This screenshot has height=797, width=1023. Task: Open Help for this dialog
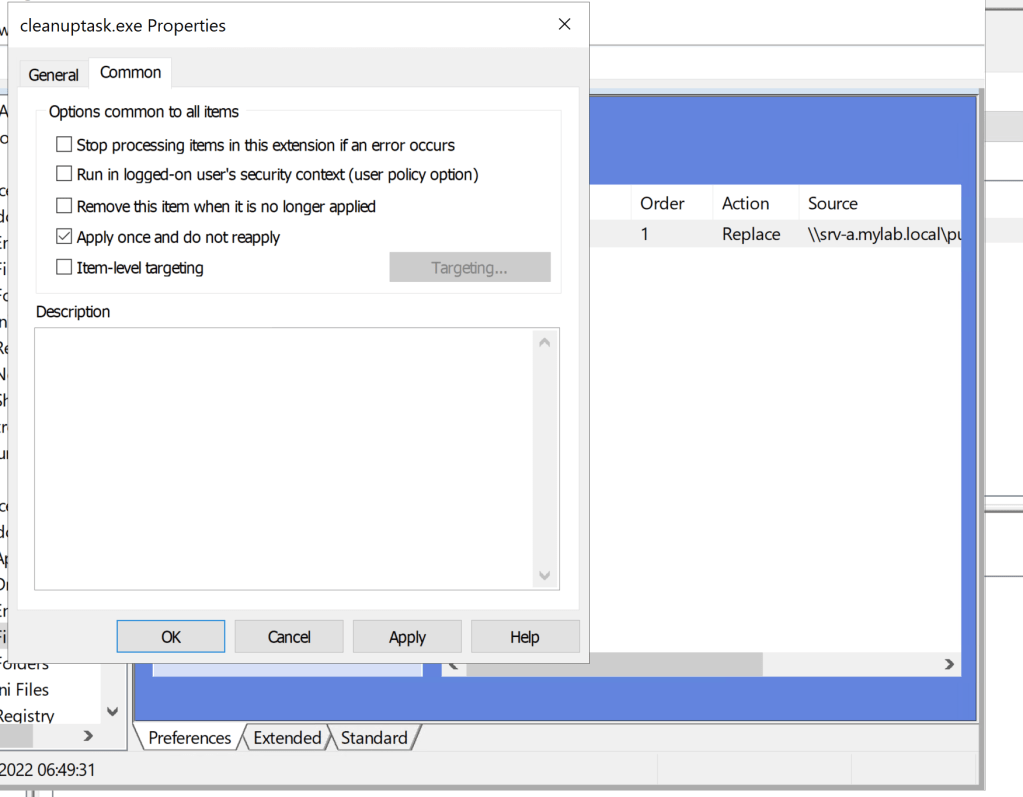point(524,637)
